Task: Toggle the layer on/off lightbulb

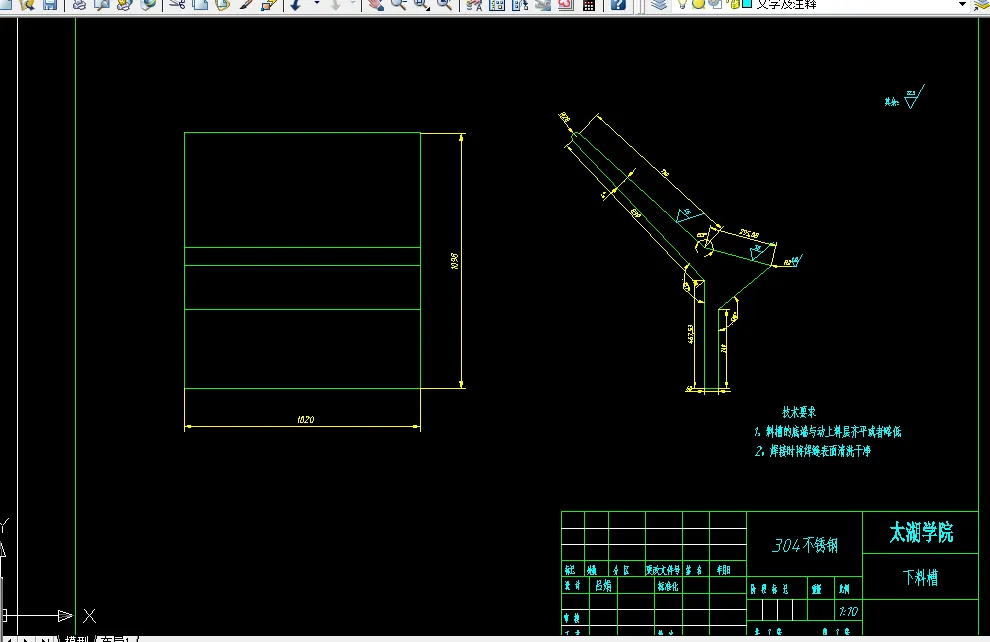Action: coord(682,4)
